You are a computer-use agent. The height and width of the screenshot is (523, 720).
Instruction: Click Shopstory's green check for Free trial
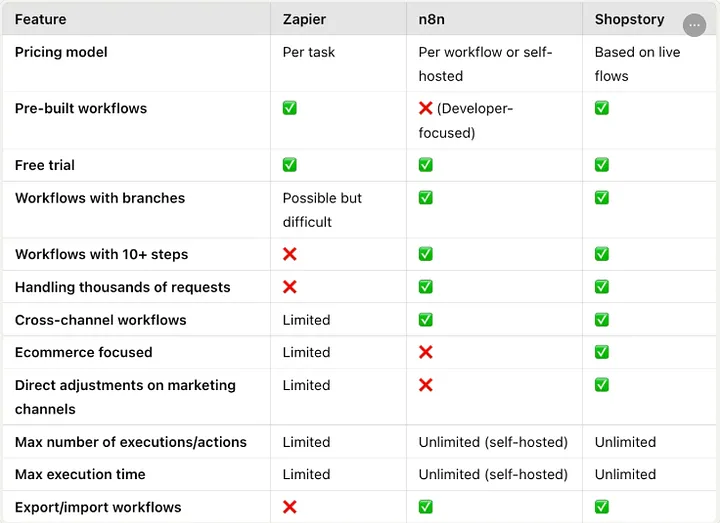[602, 165]
